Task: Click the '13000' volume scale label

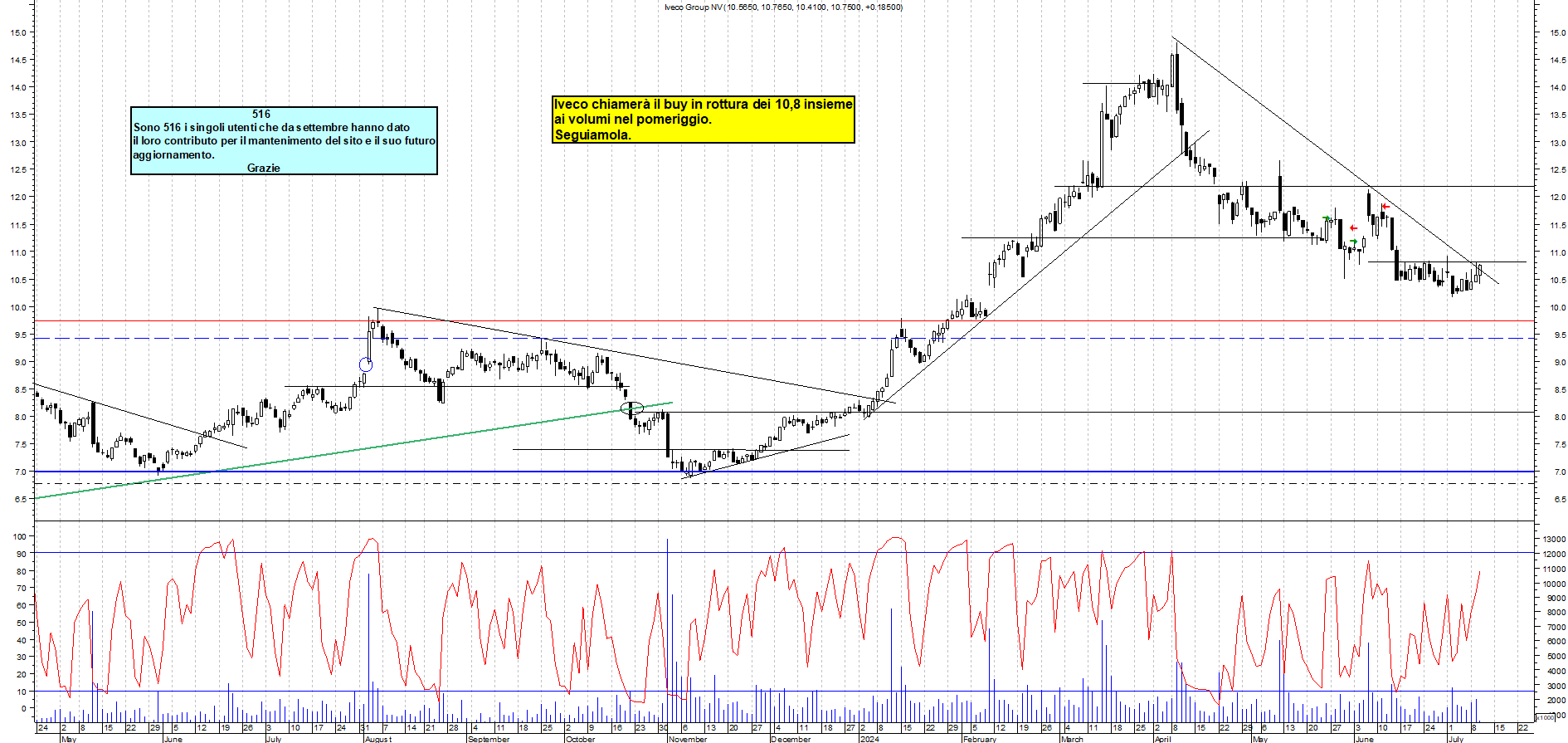Action: point(1554,540)
